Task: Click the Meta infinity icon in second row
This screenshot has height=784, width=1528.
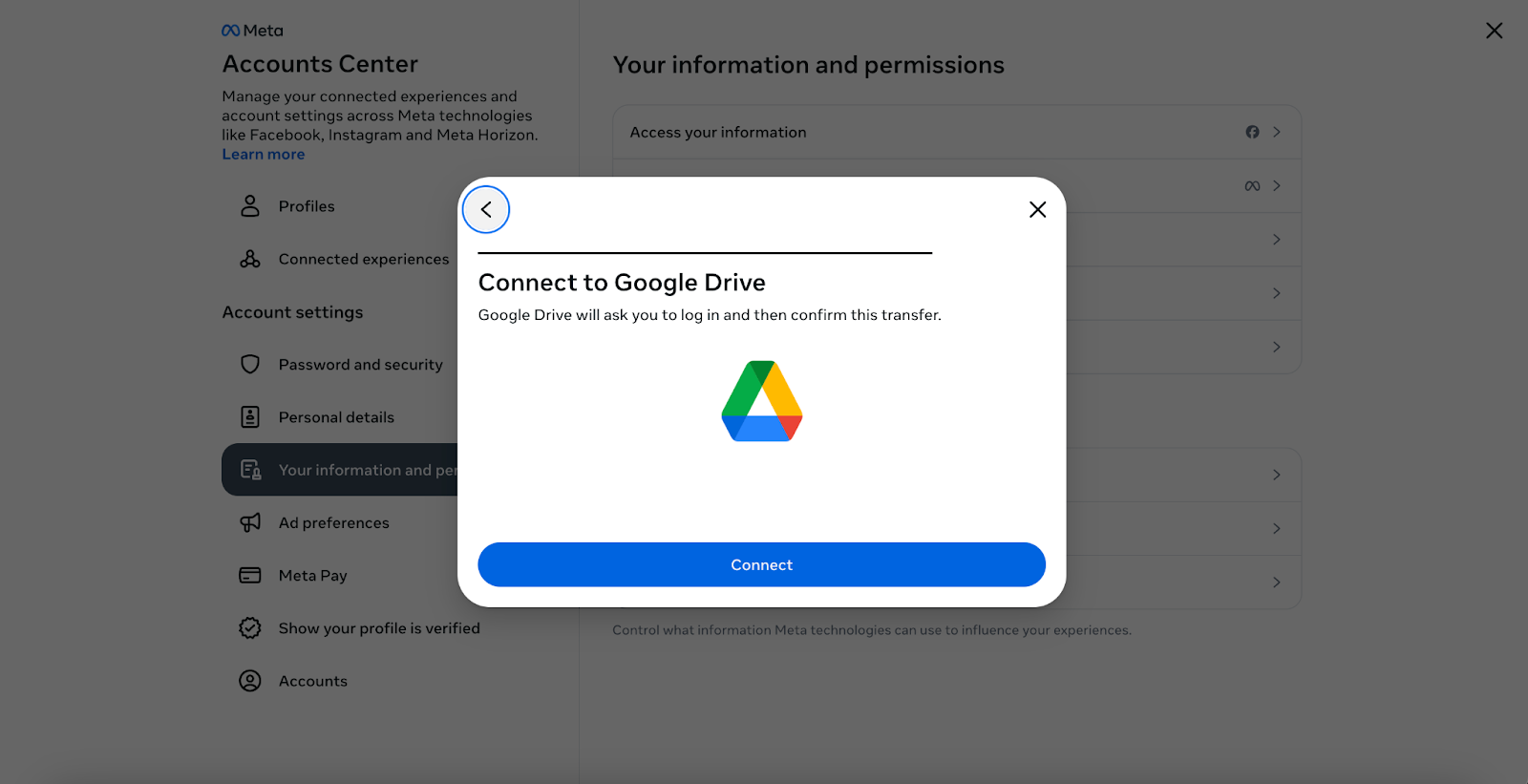Action: (1252, 186)
